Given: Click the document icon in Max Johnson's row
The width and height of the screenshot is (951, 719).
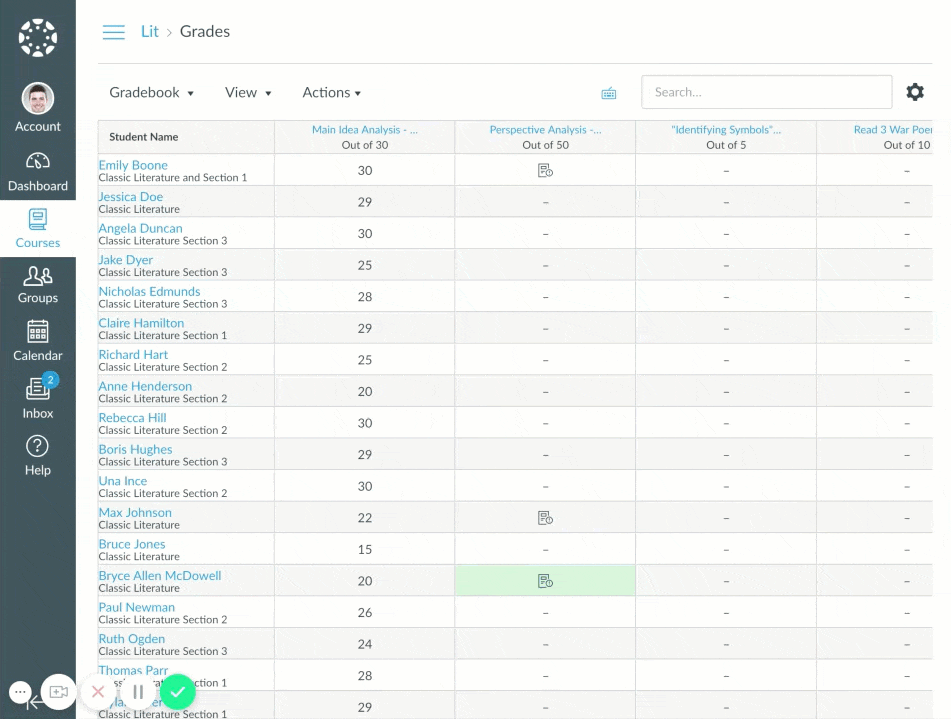Looking at the screenshot, I should pyautogui.click(x=544, y=517).
